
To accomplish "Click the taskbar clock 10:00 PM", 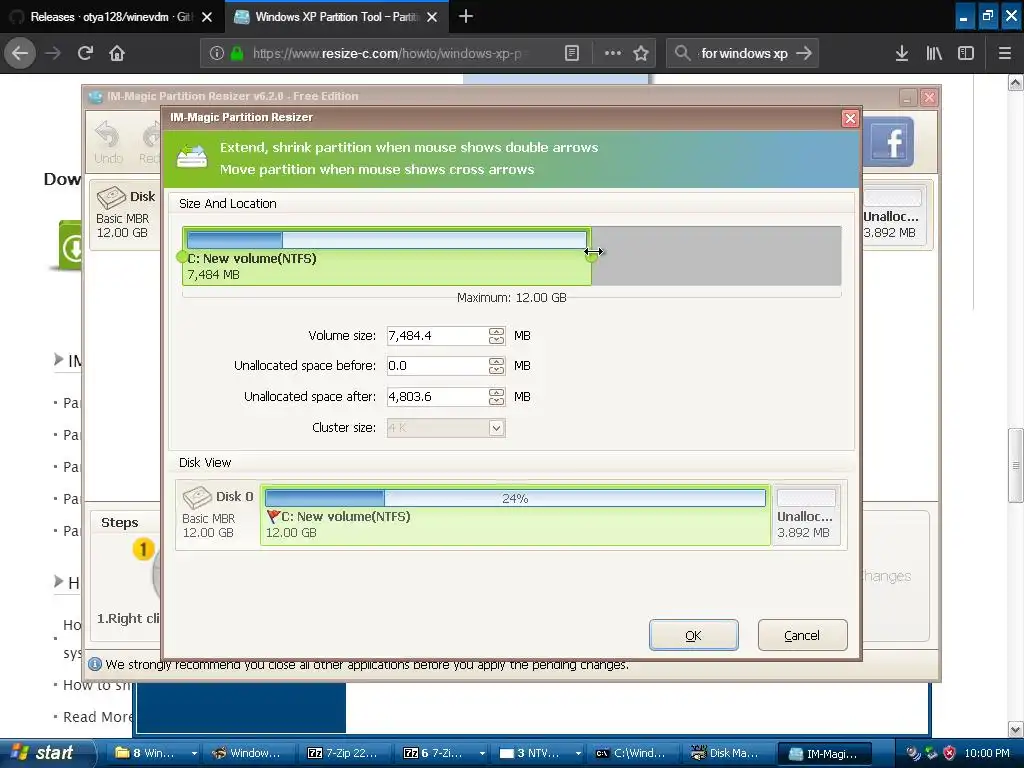I will [x=987, y=753].
